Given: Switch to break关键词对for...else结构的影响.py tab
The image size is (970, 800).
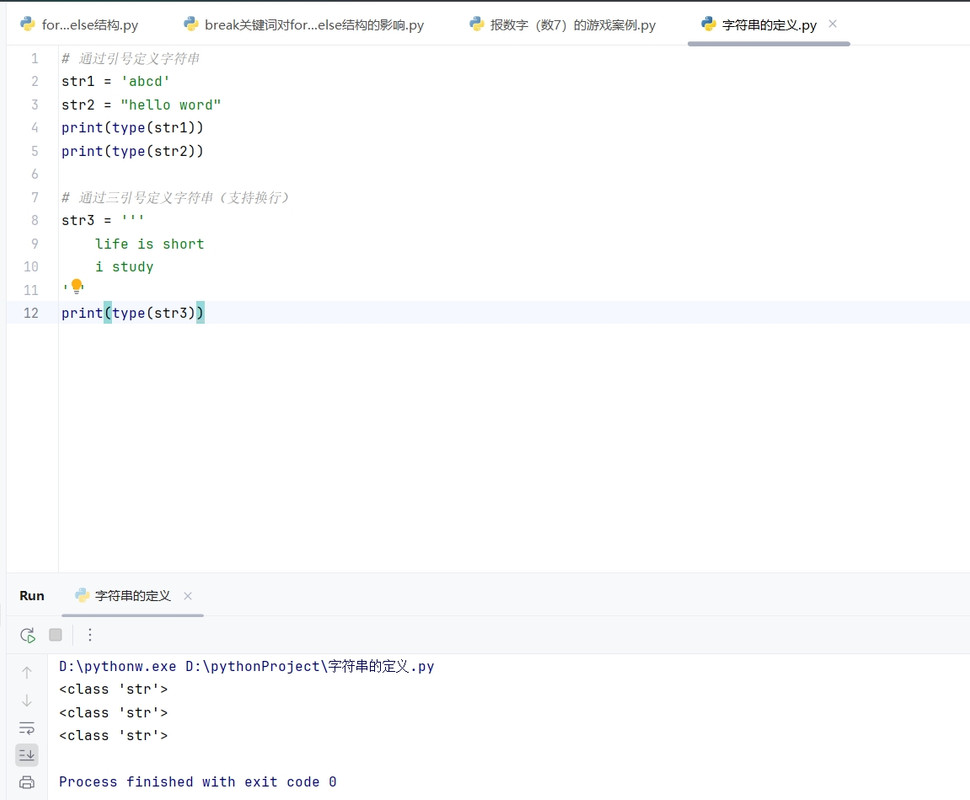Looking at the screenshot, I should pos(304,25).
